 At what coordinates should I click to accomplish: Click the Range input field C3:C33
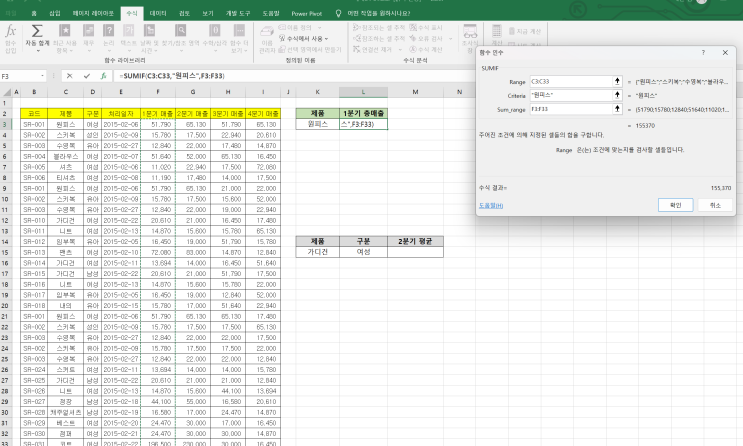571,82
